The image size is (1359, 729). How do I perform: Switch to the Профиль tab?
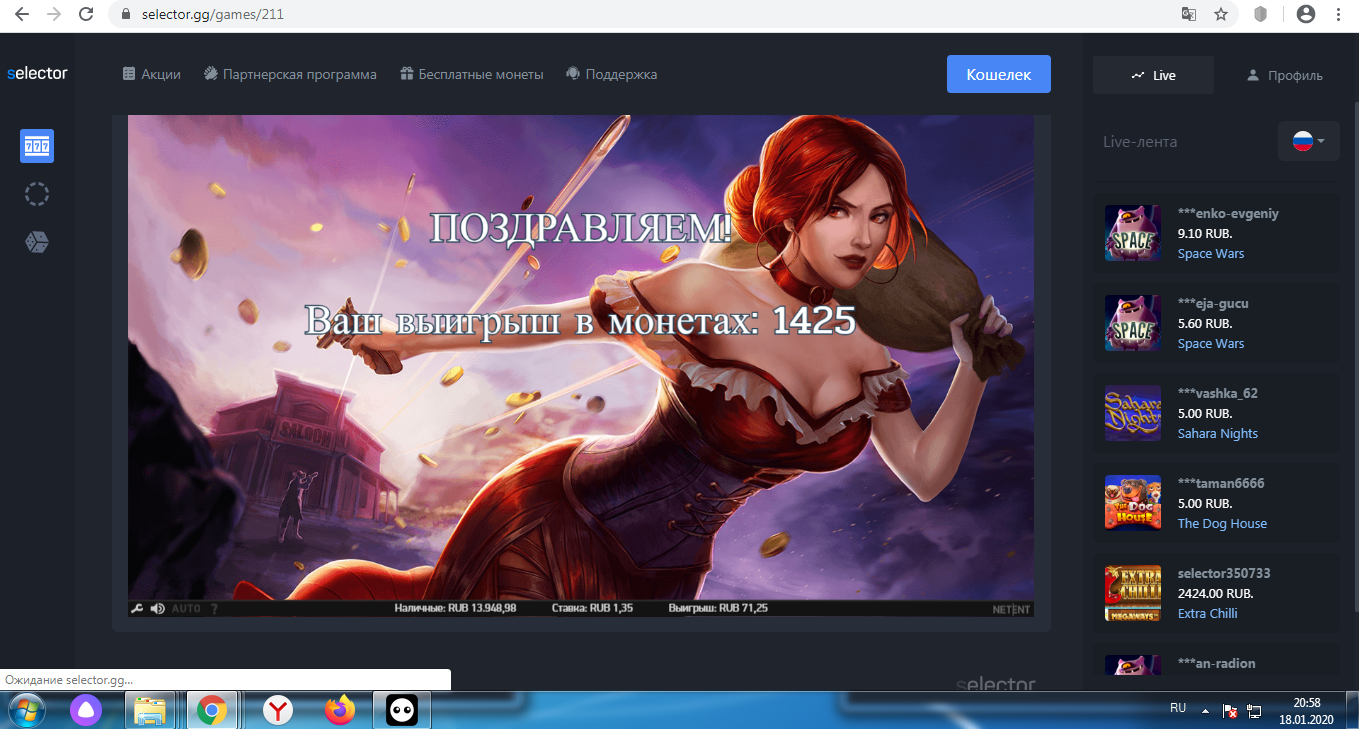coord(1284,75)
